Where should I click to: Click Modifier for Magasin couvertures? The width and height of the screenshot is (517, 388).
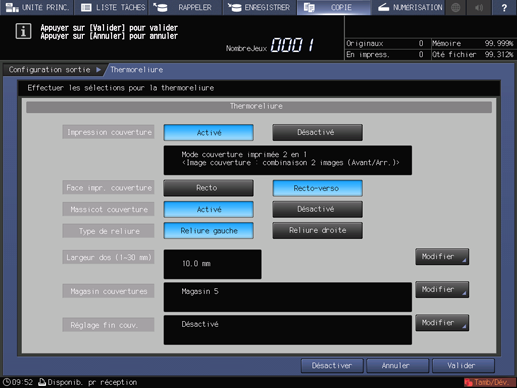point(442,289)
